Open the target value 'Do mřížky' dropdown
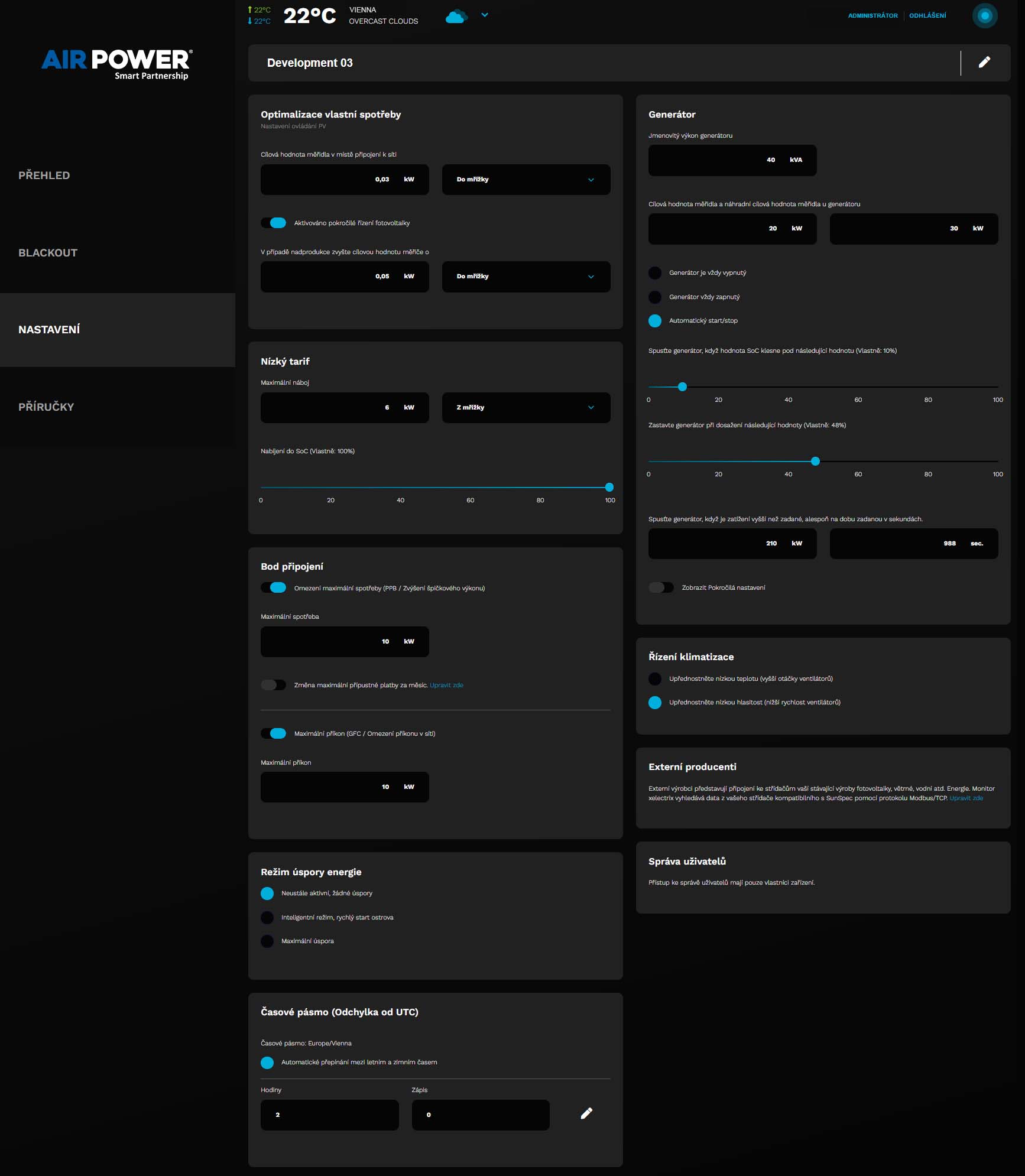Viewport: 1025px width, 1176px height. [526, 180]
